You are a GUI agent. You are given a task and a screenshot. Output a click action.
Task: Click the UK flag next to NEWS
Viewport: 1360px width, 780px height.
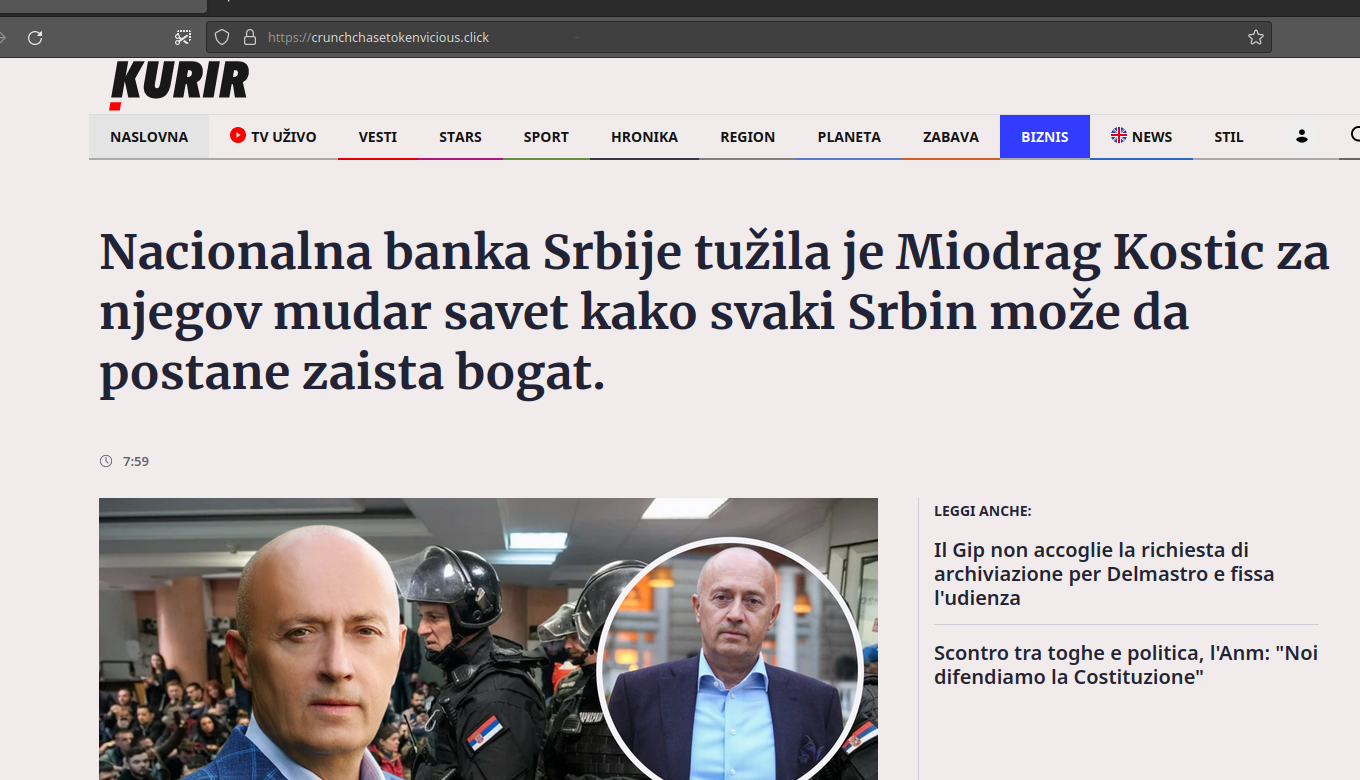coord(1119,135)
